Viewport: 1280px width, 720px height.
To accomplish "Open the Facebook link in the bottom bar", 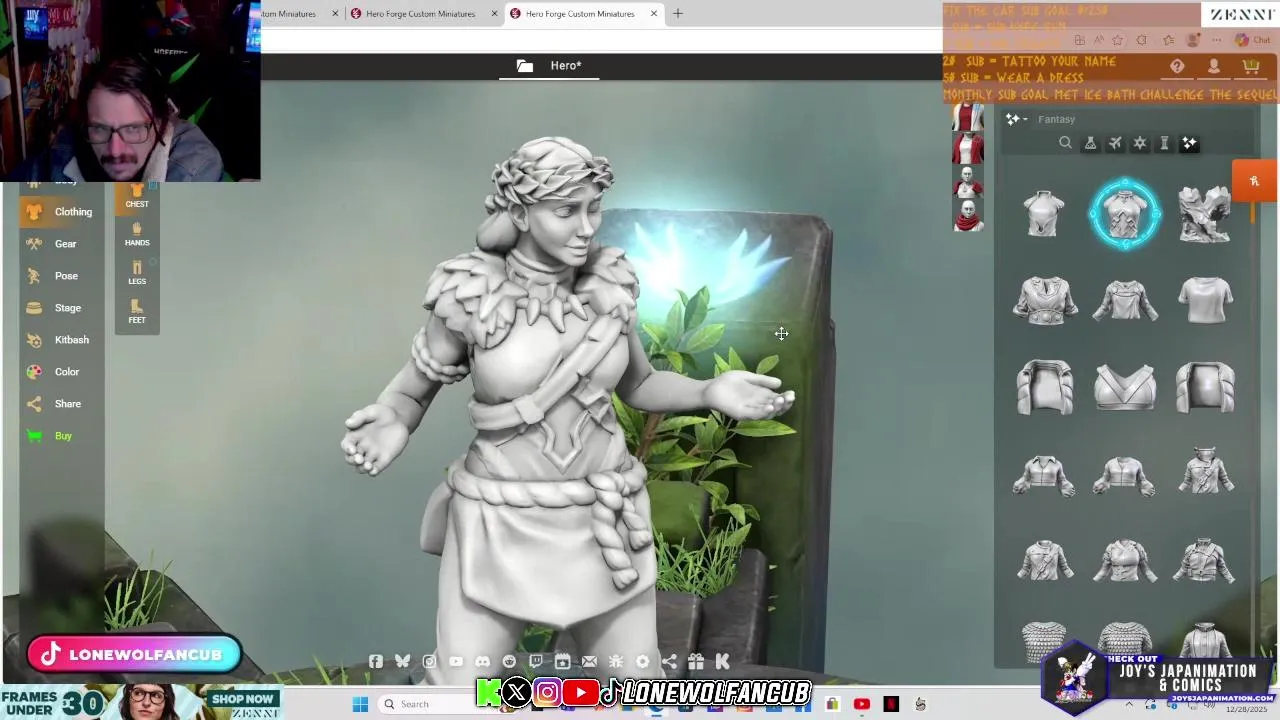I will pos(376,661).
